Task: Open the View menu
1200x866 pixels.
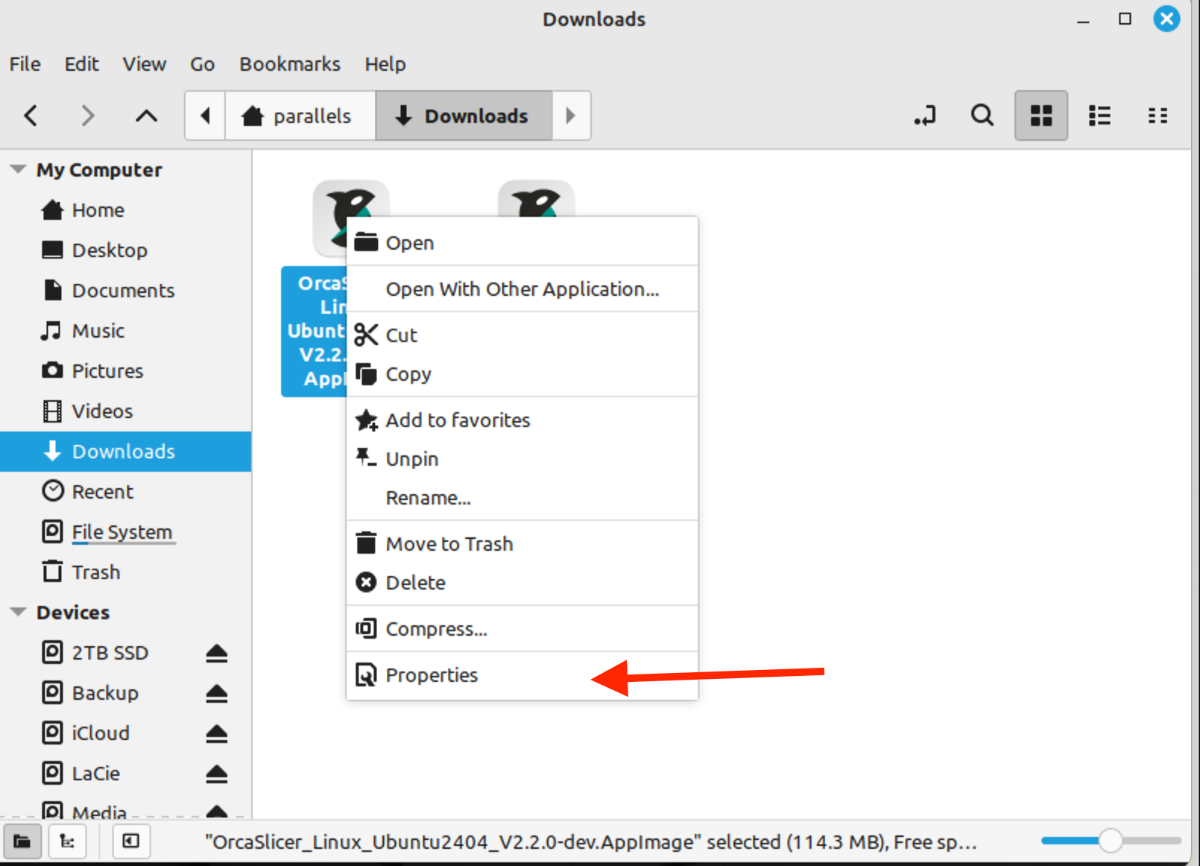Action: coord(144,64)
